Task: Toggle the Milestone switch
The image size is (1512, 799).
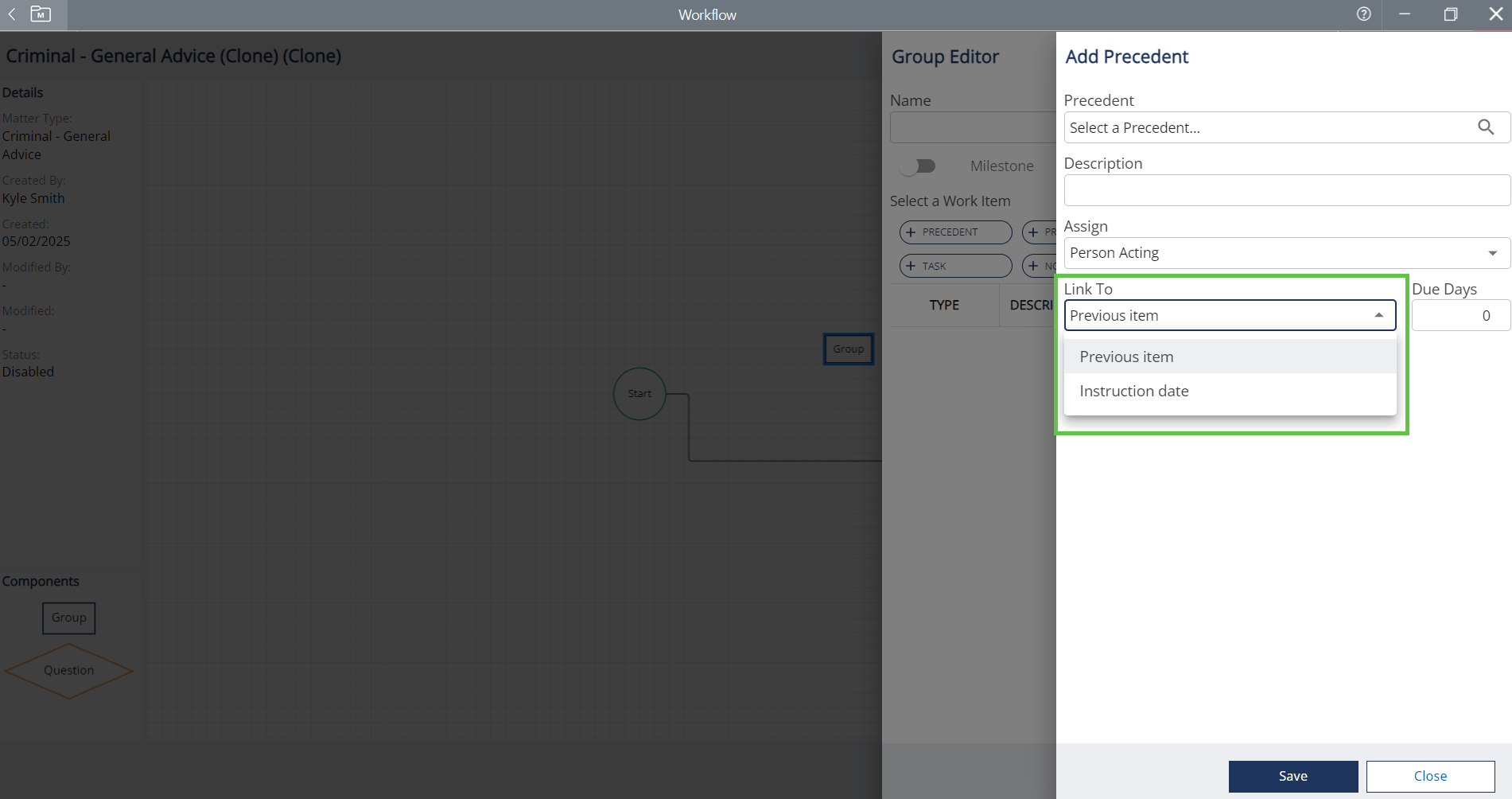Action: (917, 166)
